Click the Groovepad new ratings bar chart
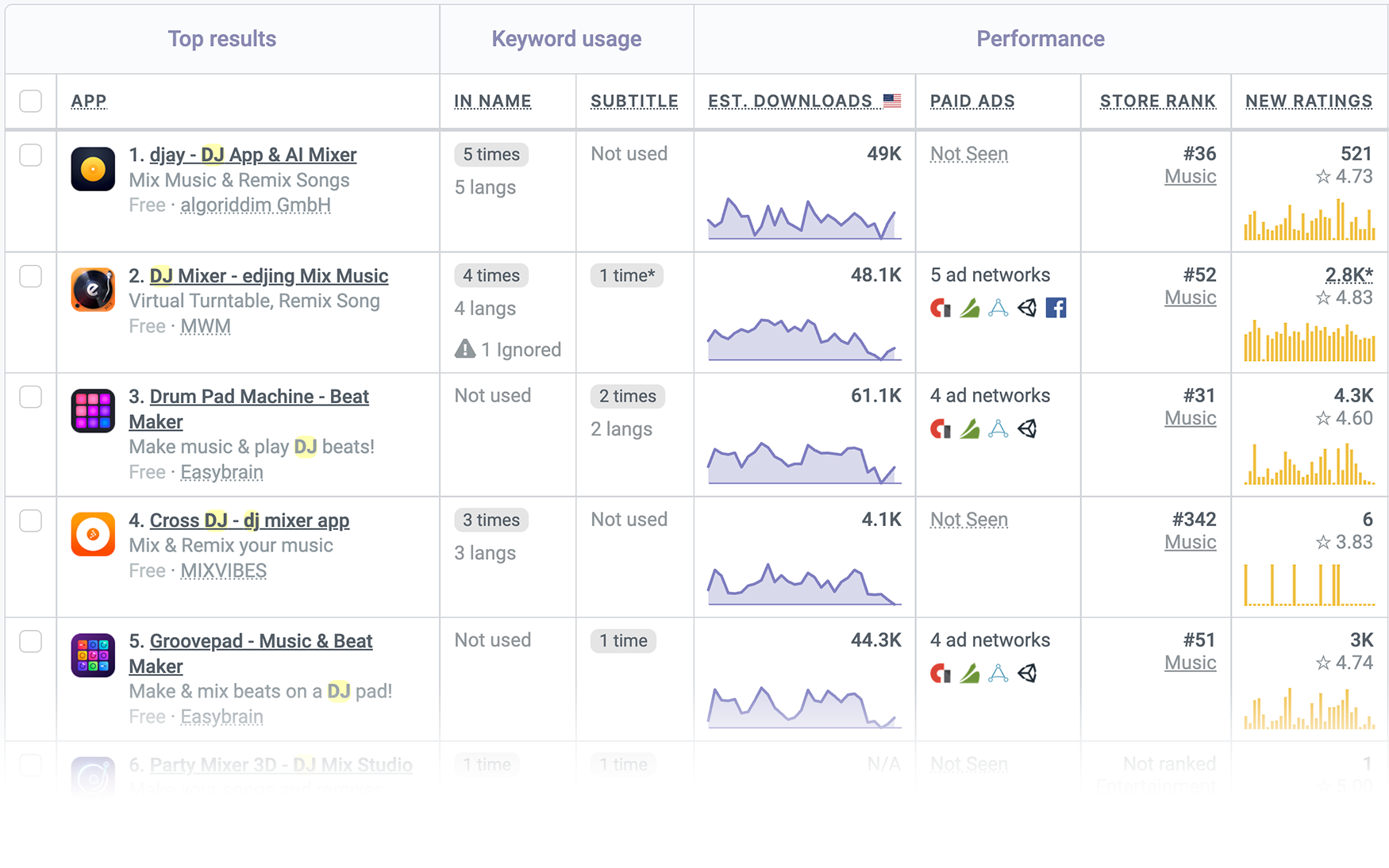This screenshot has height=868, width=1389. click(x=1309, y=709)
